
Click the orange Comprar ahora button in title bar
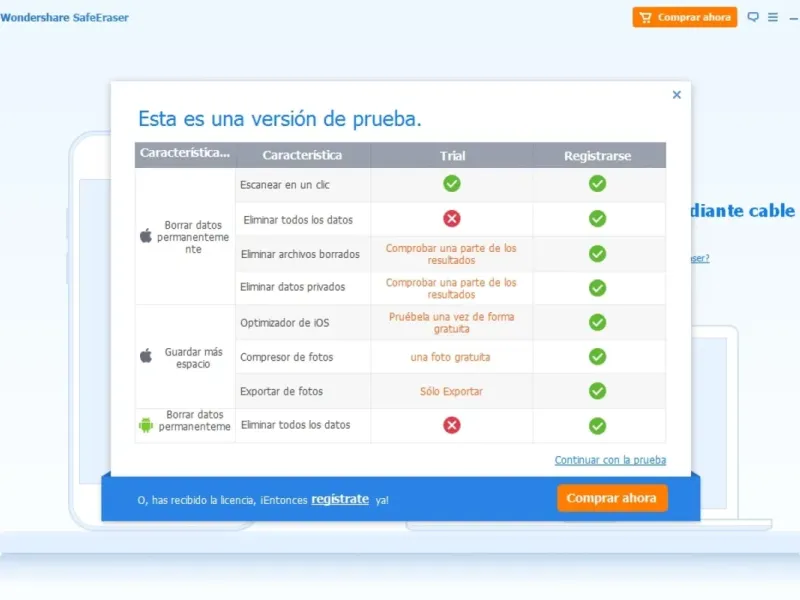tap(685, 17)
